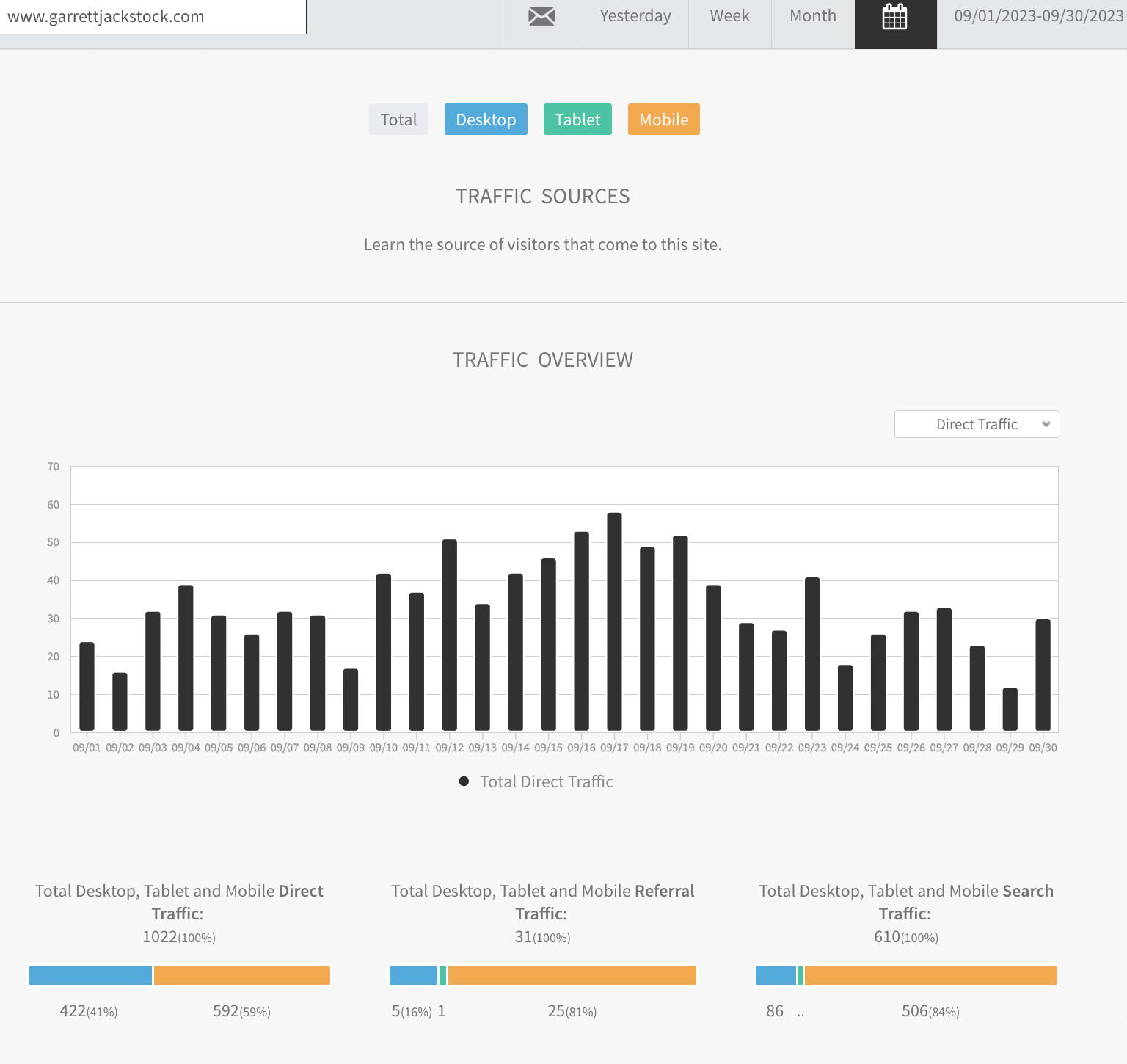Click the 09/01/2023-09/30/2023 date range
Image resolution: width=1127 pixels, height=1064 pixels.
coord(1038,16)
